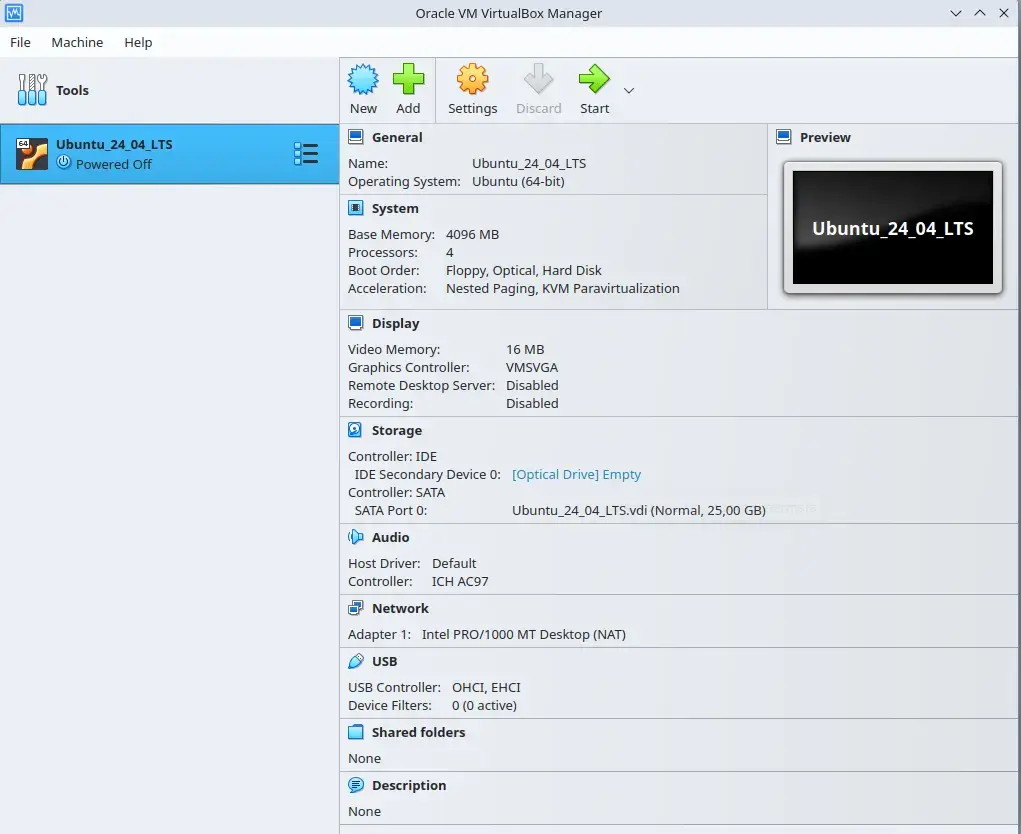Click the Optical Drive Empty link
1021x834 pixels.
click(576, 474)
